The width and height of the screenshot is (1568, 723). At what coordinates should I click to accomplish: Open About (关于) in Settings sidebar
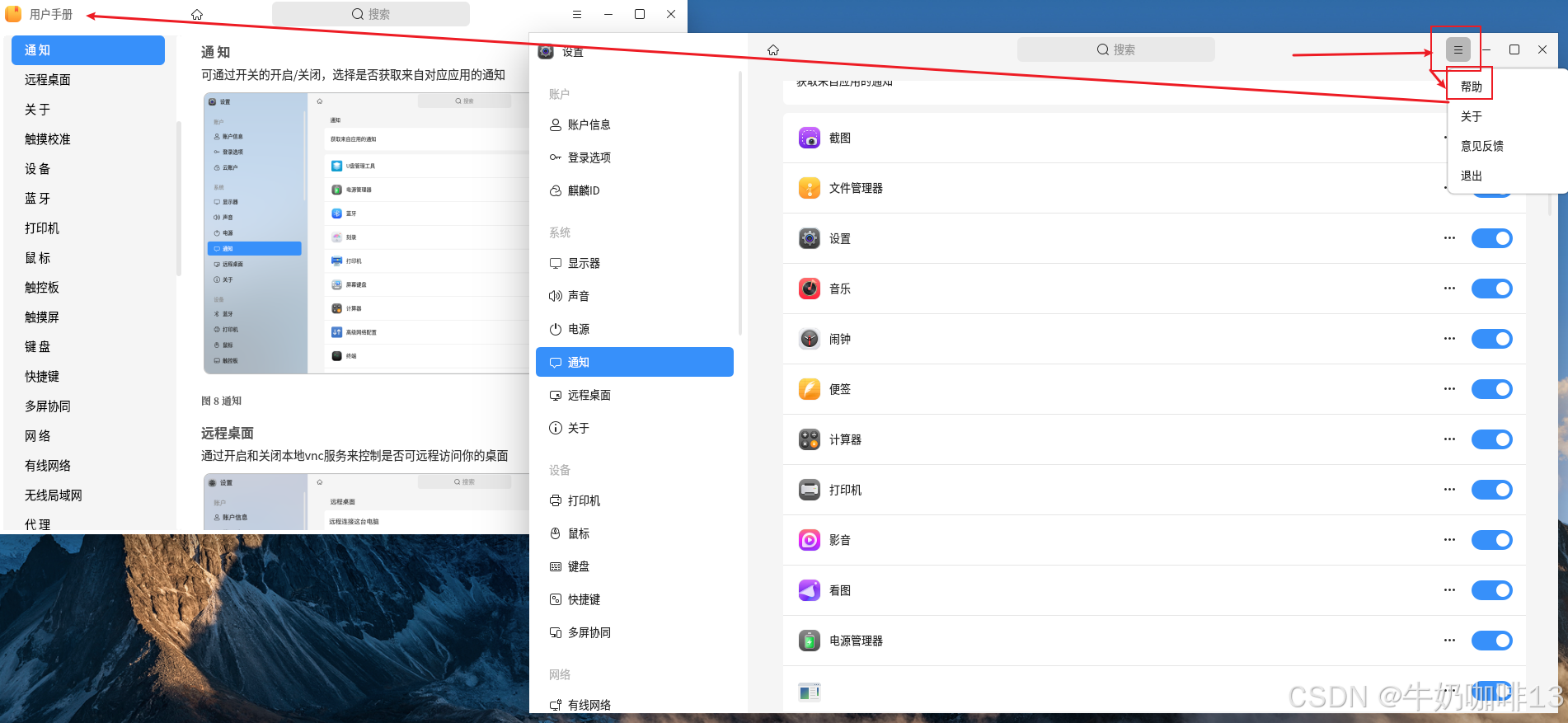tap(635, 428)
